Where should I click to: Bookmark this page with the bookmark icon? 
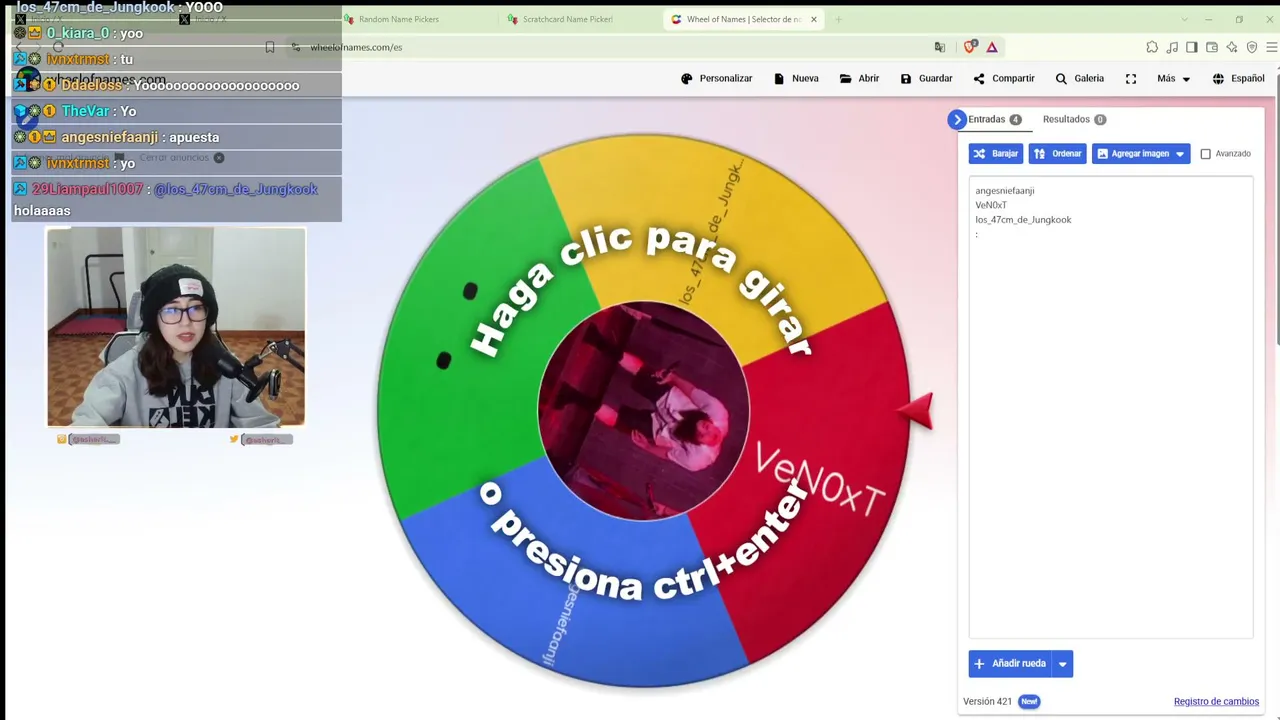pos(270,47)
